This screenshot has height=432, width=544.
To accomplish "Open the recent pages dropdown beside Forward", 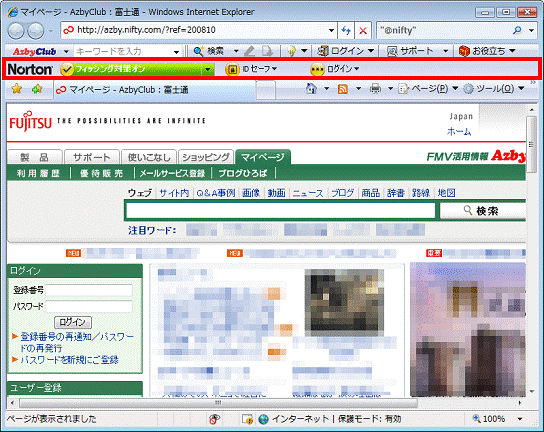I will 51,31.
